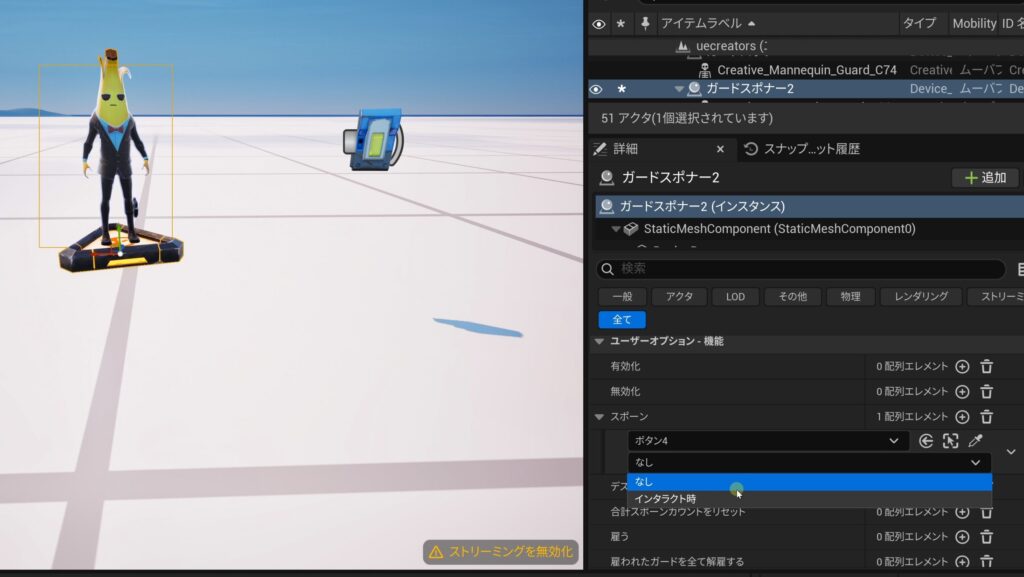Add an array element to スポーン
The width and height of the screenshot is (1024, 577).
tap(962, 417)
